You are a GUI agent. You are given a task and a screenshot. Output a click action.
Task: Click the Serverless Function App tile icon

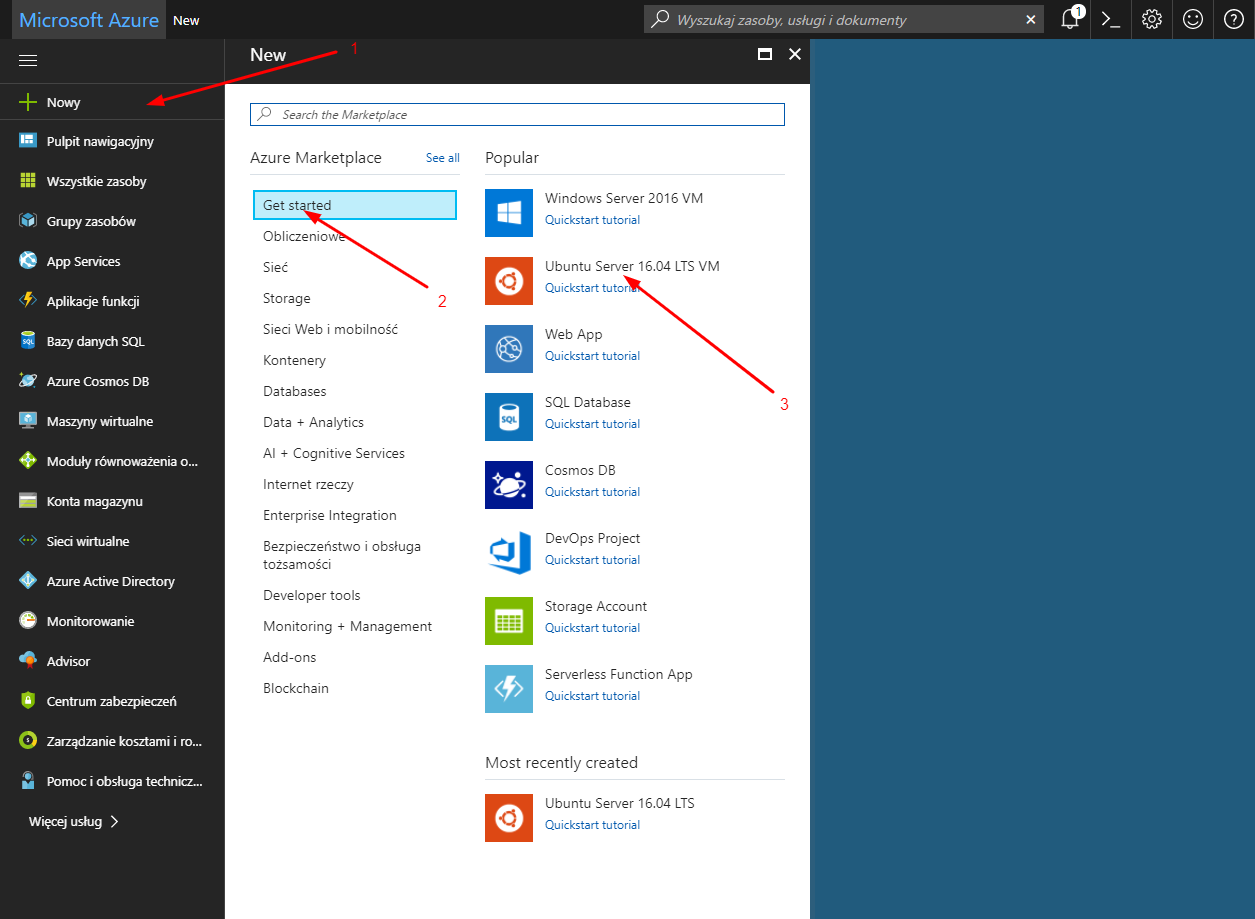coord(509,689)
